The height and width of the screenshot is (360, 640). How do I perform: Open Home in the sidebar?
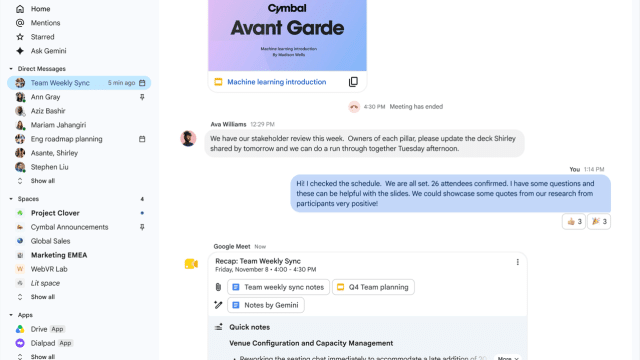(40, 9)
